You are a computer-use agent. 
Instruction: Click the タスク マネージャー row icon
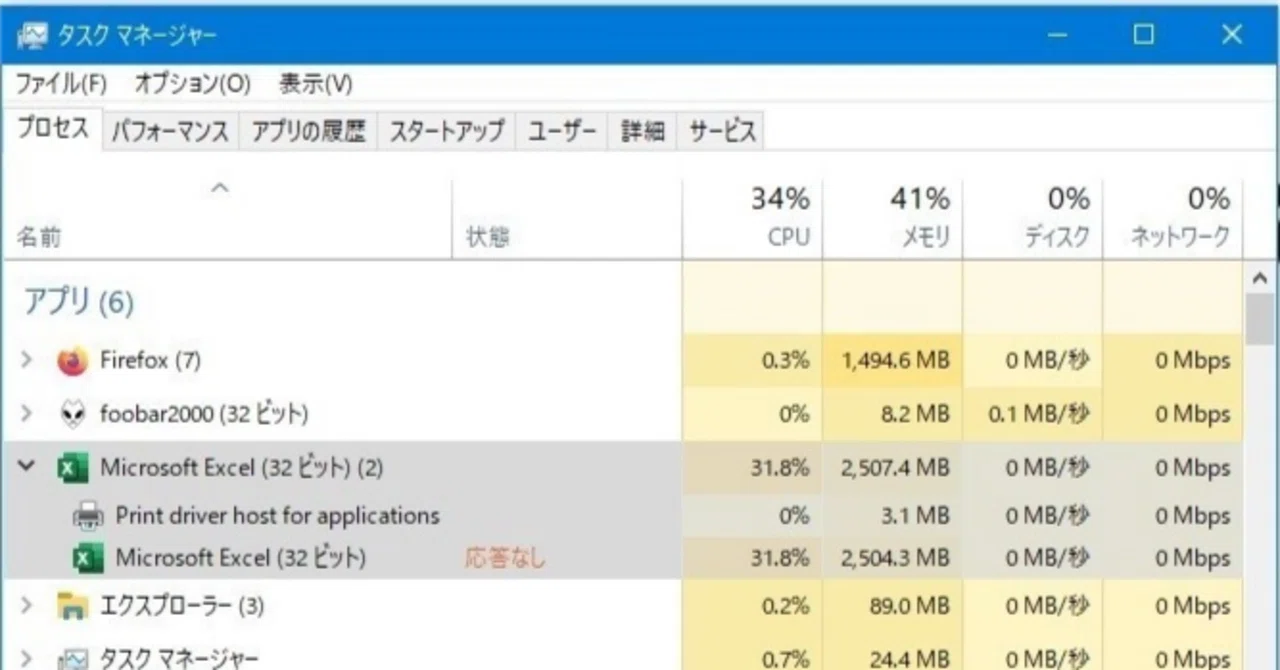click(72, 658)
